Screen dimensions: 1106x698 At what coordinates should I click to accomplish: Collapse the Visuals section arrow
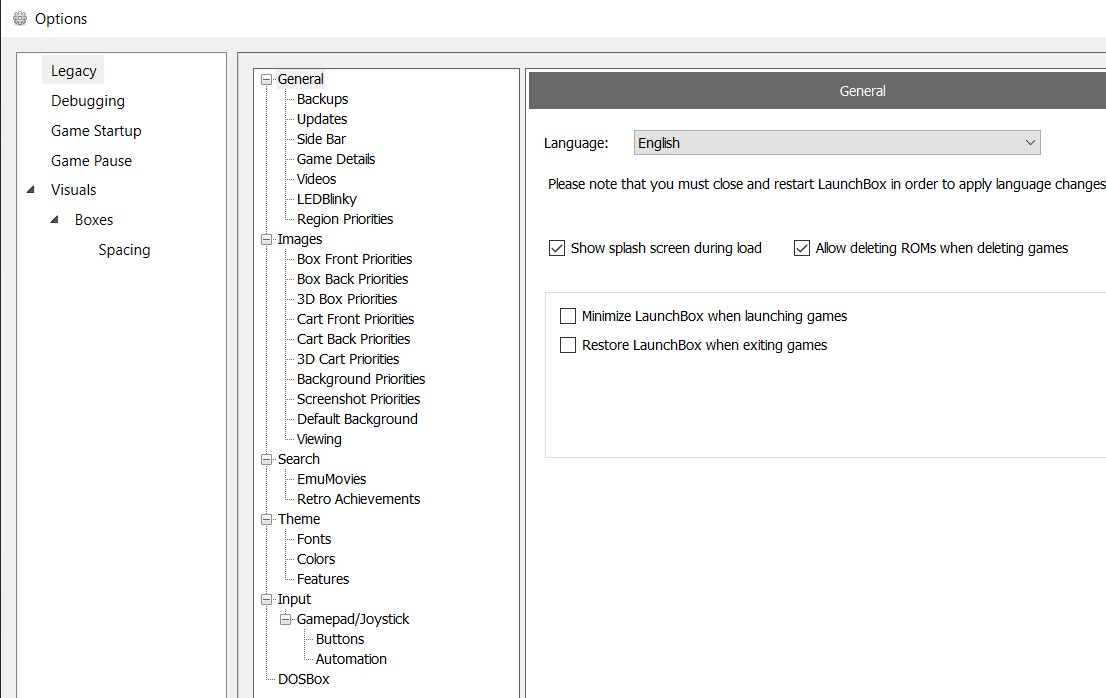coord(30,190)
